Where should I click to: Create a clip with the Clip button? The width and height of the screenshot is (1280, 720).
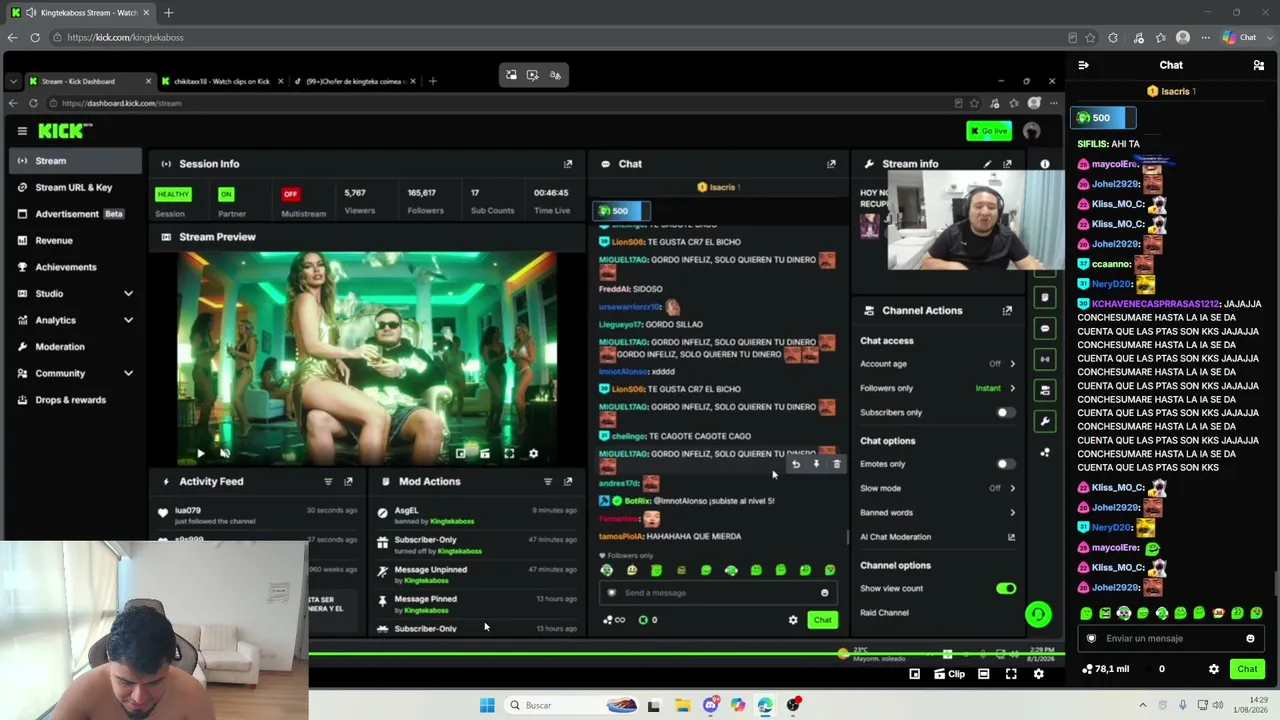click(949, 674)
